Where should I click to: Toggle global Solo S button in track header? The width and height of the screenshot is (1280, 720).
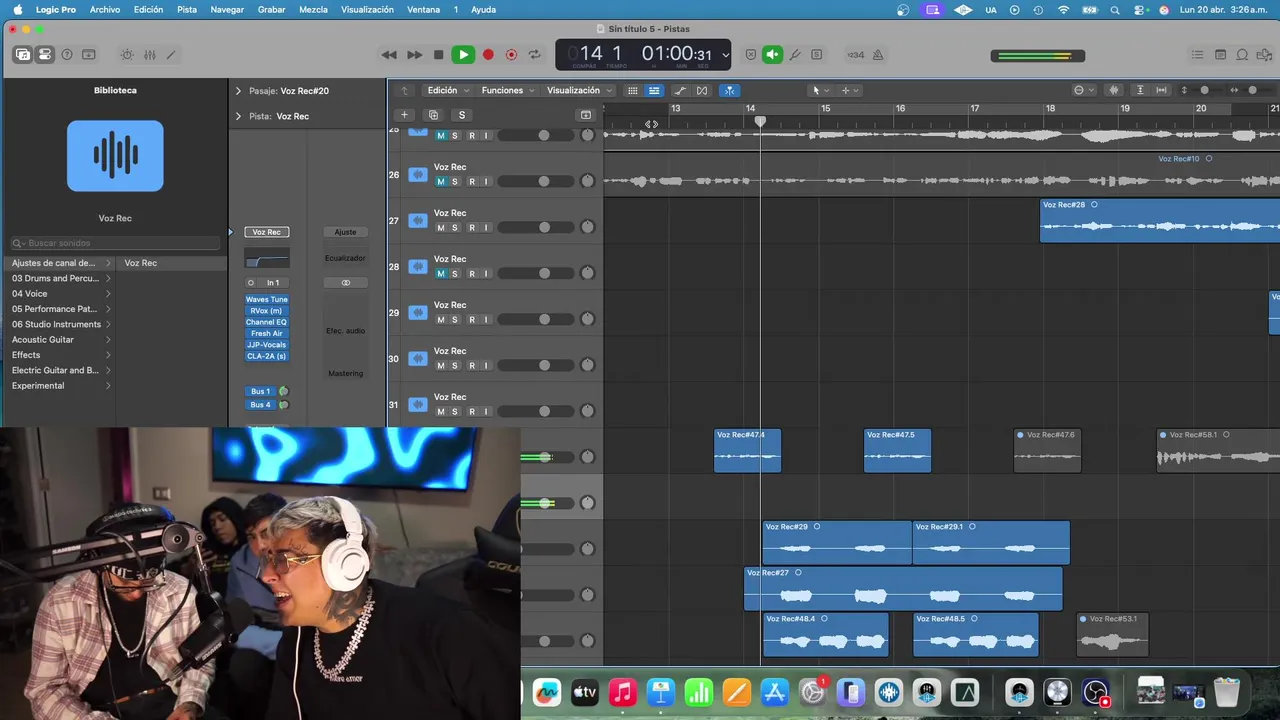click(x=462, y=115)
